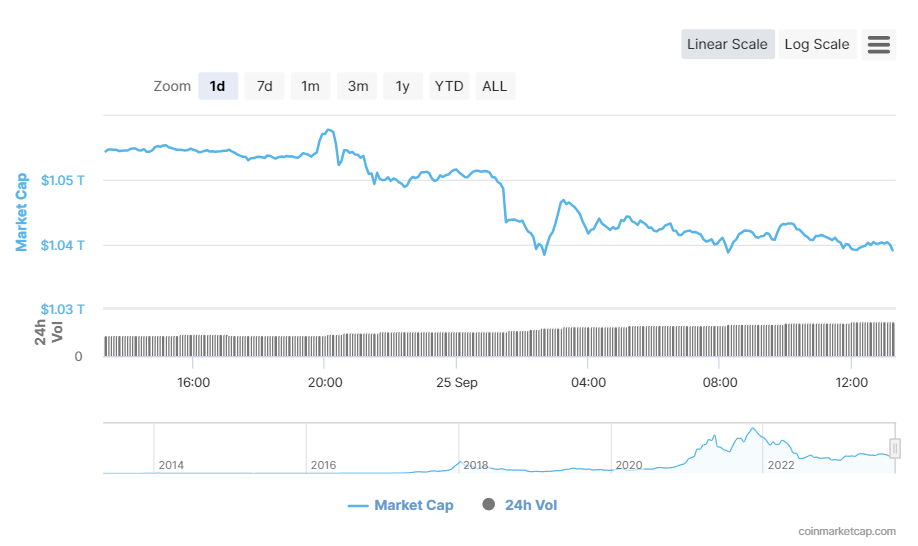Choose the 1y zoom range
The width and height of the screenshot is (918, 546).
(x=402, y=86)
